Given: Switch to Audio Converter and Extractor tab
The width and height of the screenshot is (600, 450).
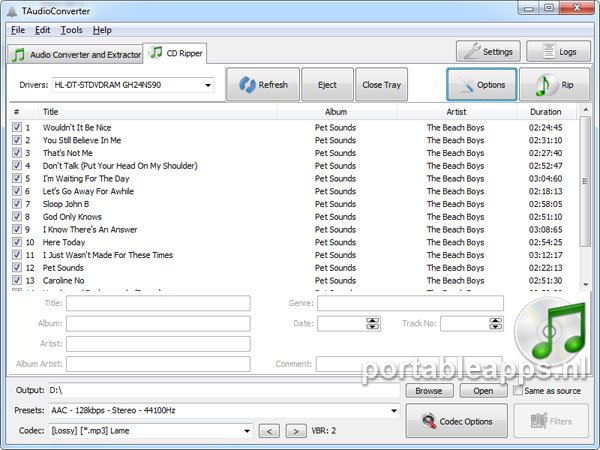Looking at the screenshot, I should pyautogui.click(x=74, y=53).
